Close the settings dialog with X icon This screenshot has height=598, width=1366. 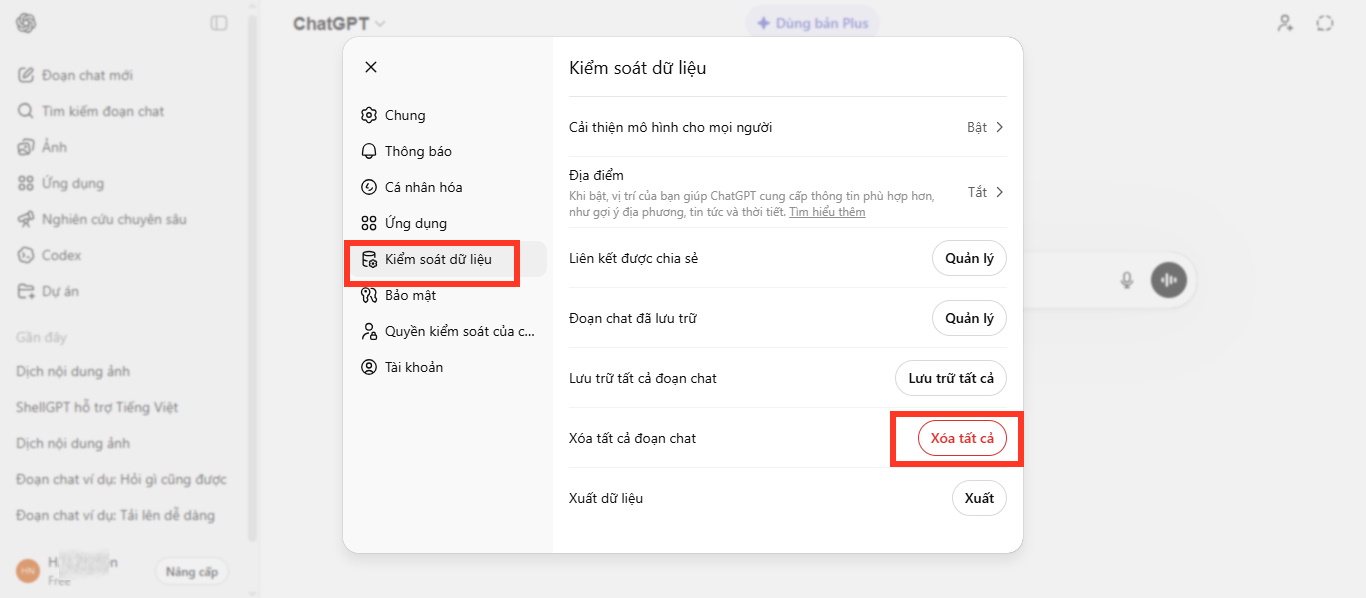(x=371, y=67)
